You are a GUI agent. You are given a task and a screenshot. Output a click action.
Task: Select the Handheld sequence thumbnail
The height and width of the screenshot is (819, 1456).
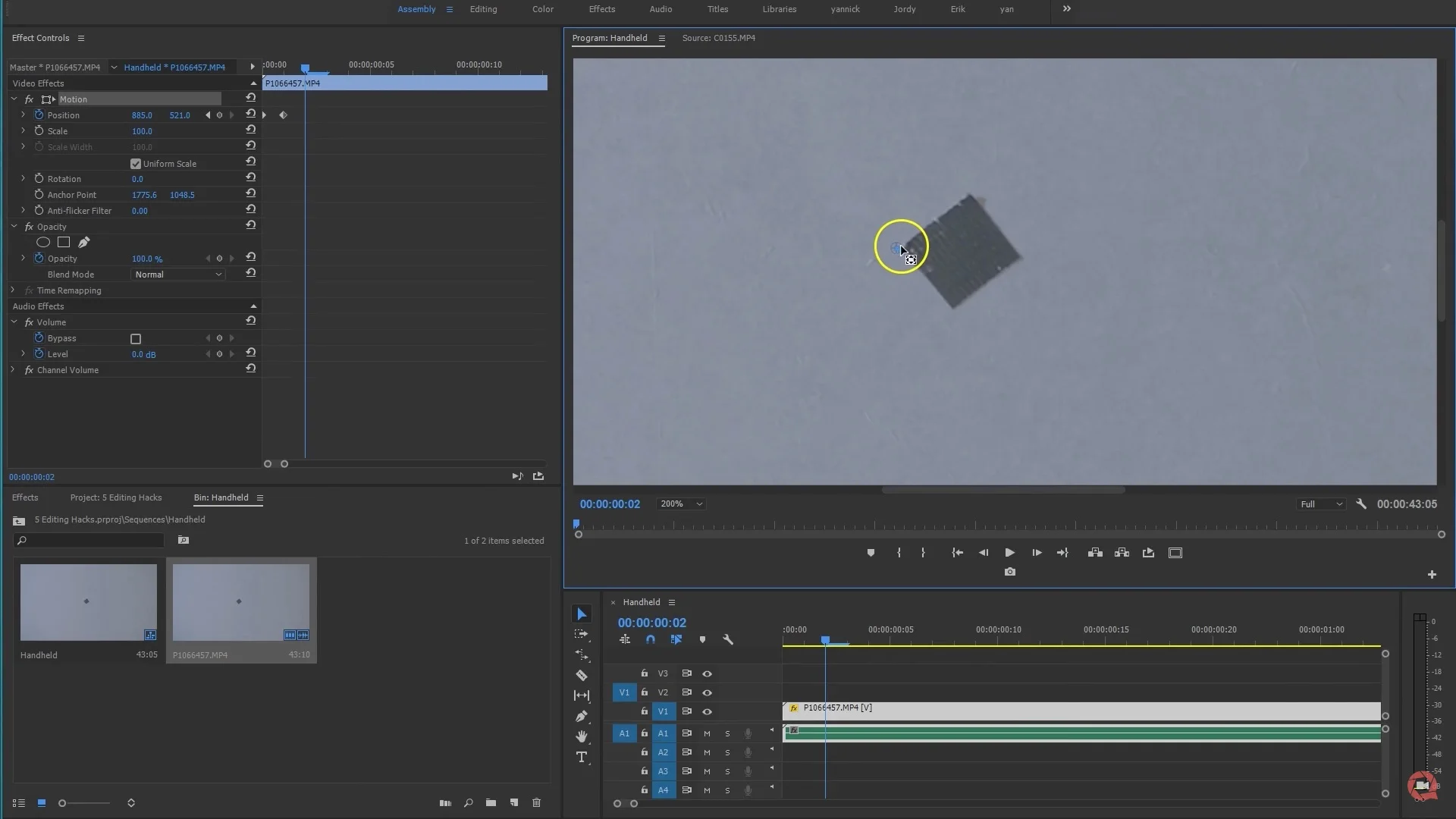(89, 602)
